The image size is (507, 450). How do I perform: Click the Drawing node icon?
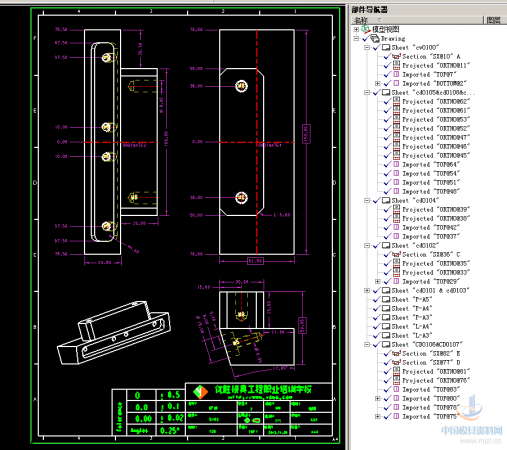tap(375, 39)
